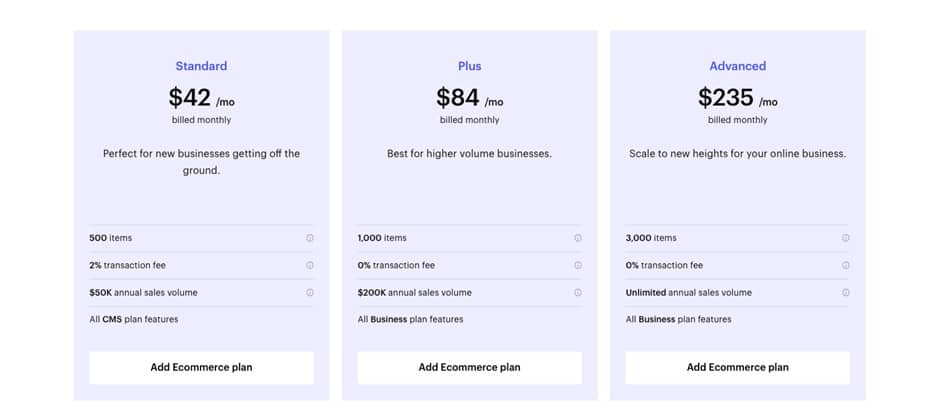Show info for Unlimited annual sales volume
The width and height of the screenshot is (940, 413).
pyautogui.click(x=846, y=293)
